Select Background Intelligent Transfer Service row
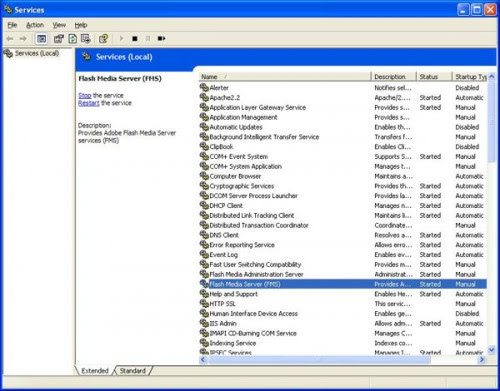This screenshot has width=500, height=391. click(343, 137)
